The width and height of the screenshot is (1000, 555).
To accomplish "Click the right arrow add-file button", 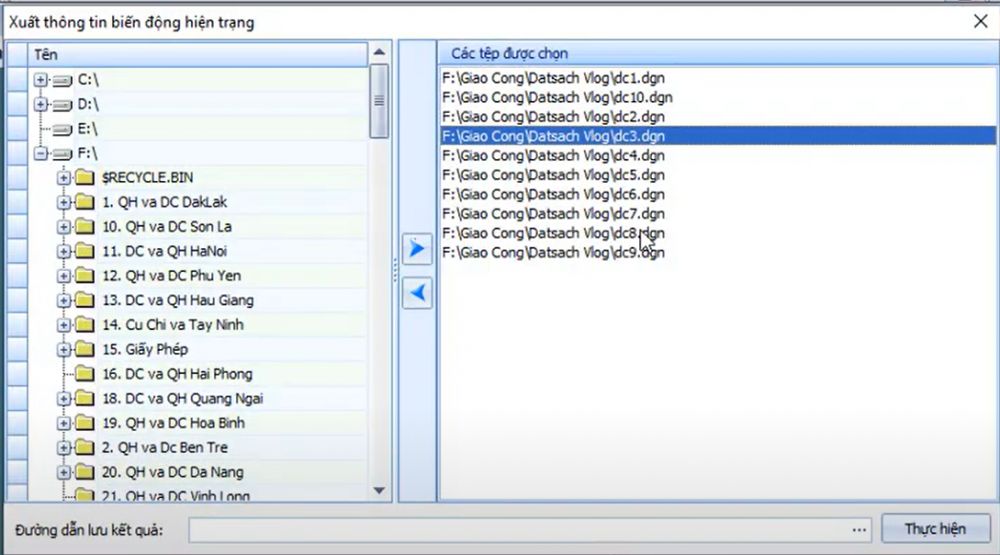I will click(417, 250).
